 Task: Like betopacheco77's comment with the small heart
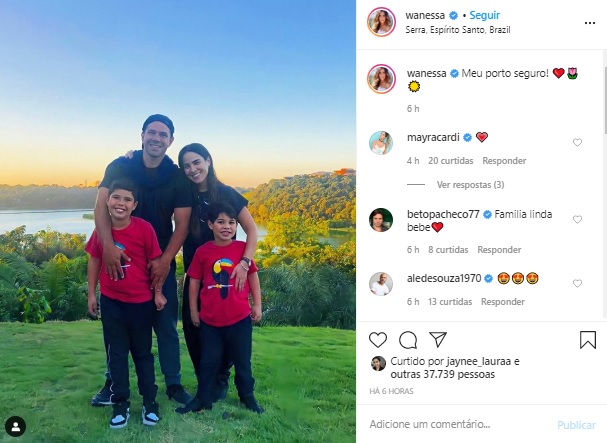point(577,220)
